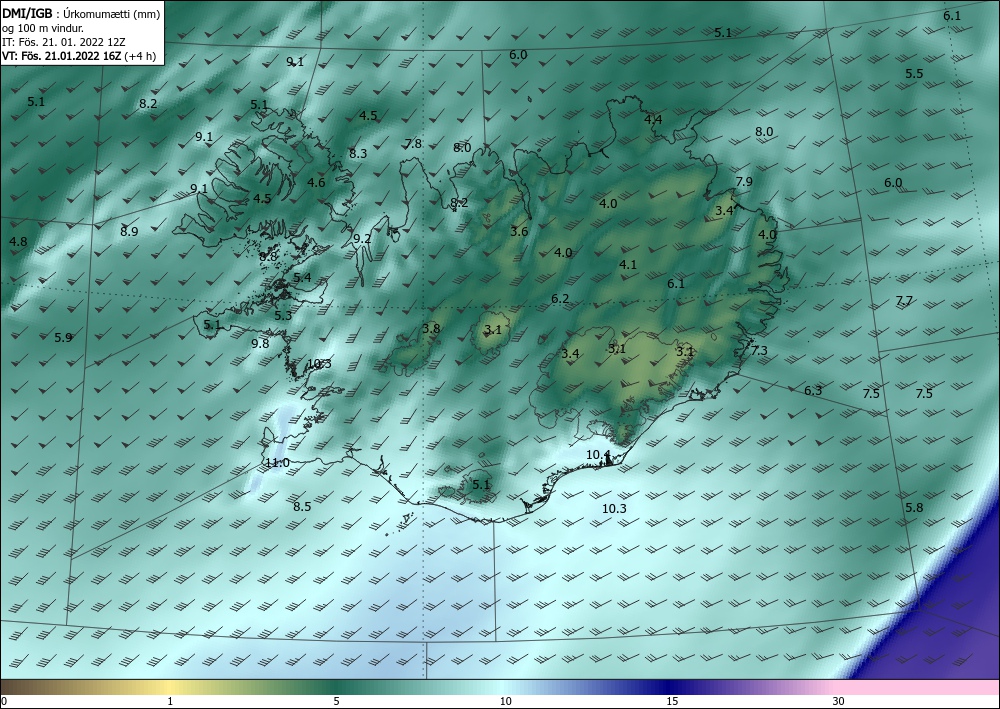Click the 5.9 value label
1000x709 pixels.
[x=63, y=338]
